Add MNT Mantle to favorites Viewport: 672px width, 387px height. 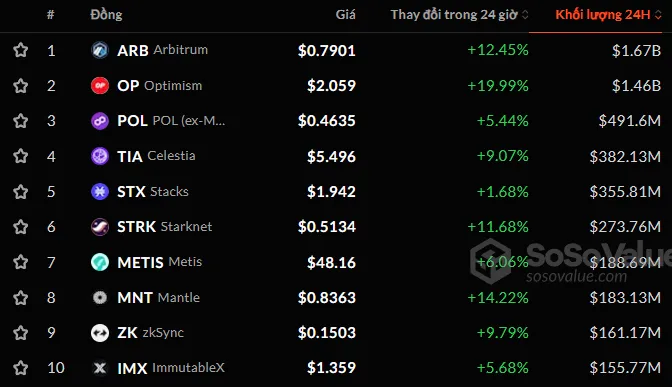21,297
